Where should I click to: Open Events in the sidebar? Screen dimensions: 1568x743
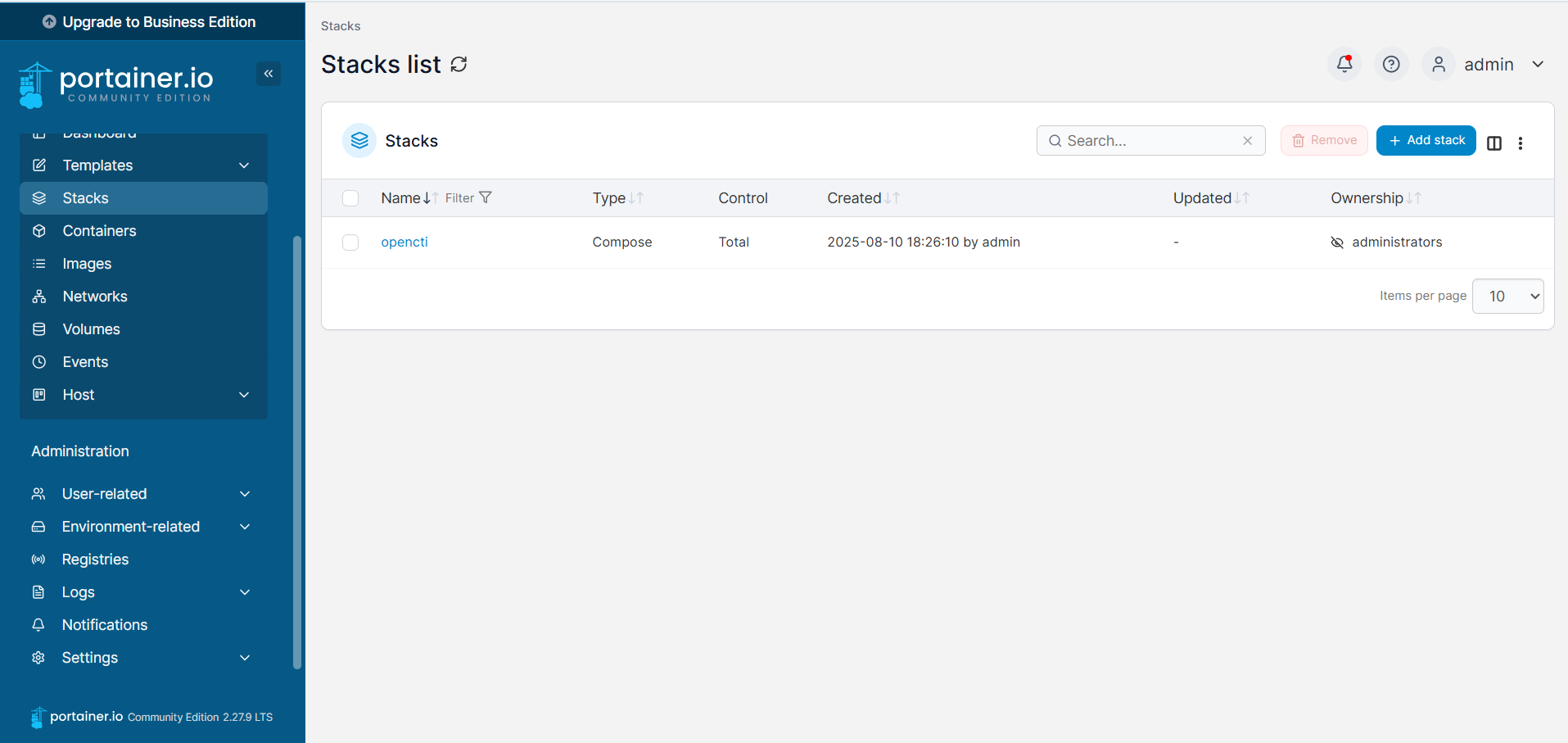coord(143,362)
